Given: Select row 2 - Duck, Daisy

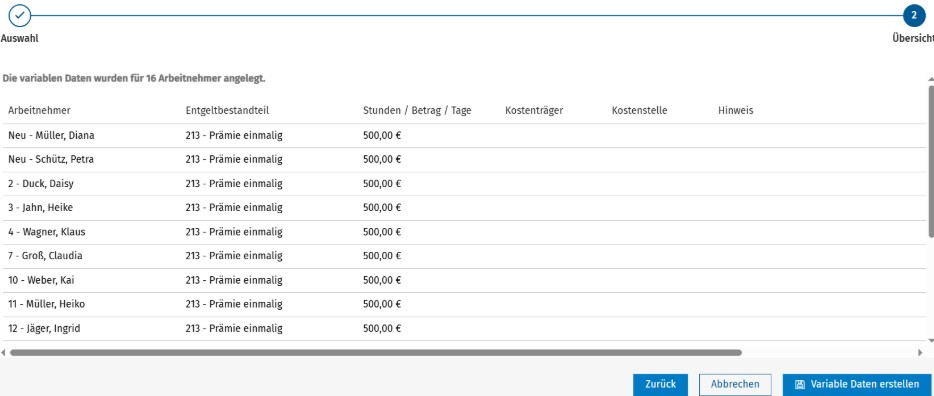Looking at the screenshot, I should (x=465, y=184).
